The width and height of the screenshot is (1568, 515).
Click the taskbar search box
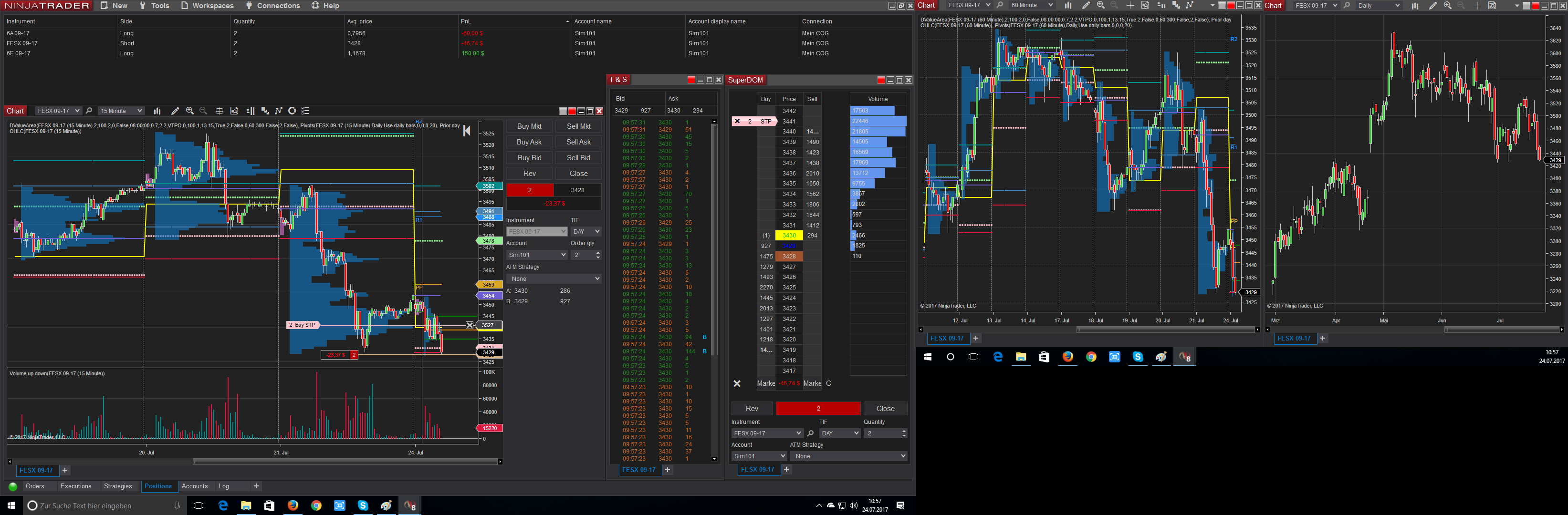point(104,505)
